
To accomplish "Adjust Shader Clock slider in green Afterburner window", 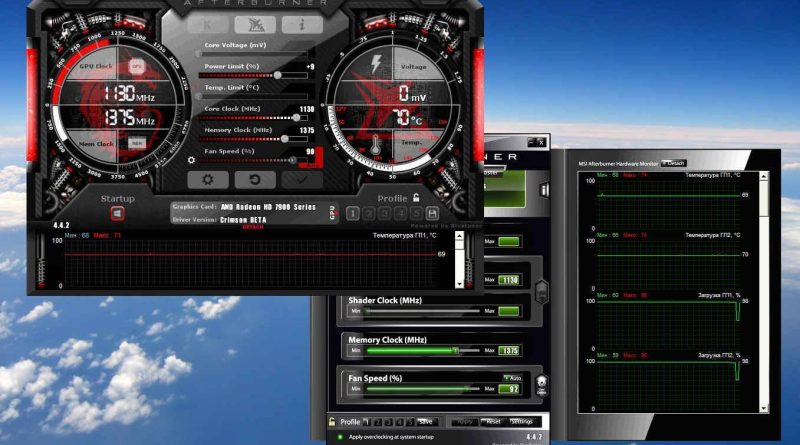I will [x=422, y=311].
